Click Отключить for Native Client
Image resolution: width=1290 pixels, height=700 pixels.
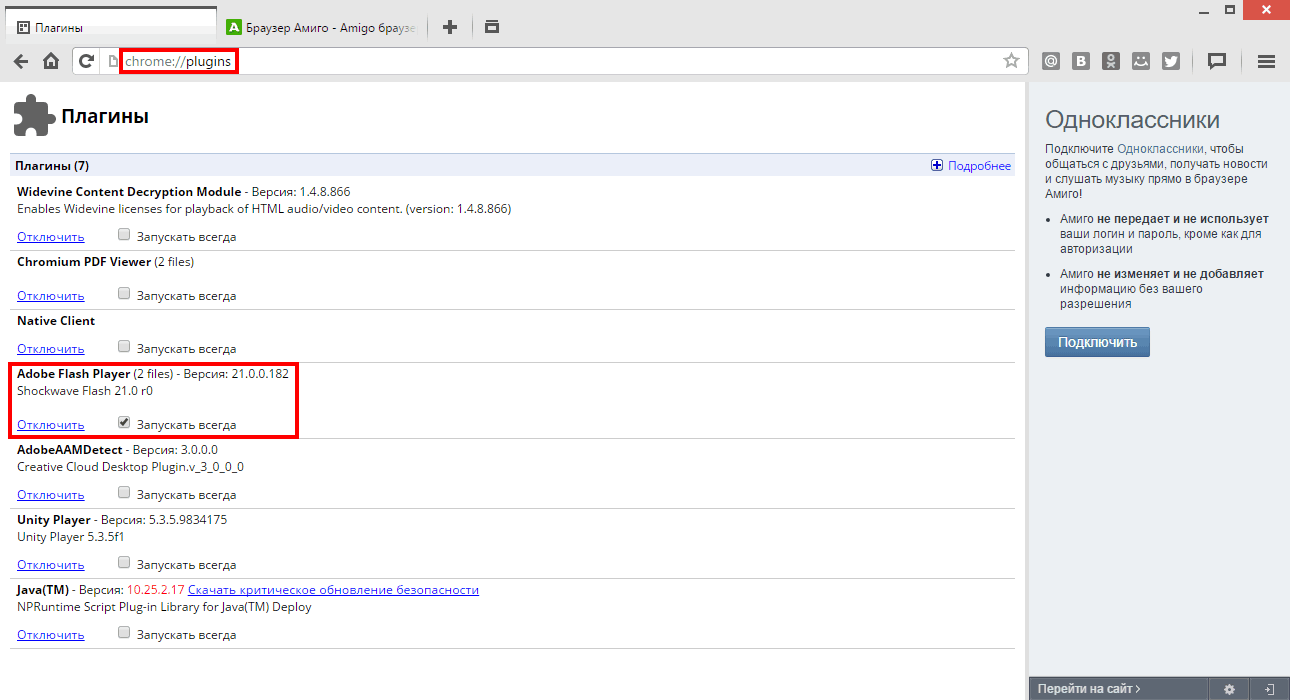51,349
